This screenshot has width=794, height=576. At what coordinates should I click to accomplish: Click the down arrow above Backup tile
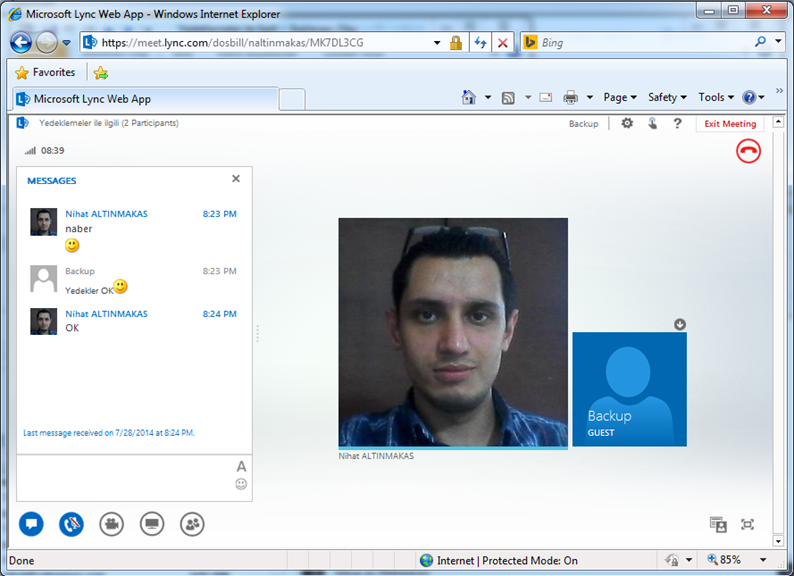680,324
